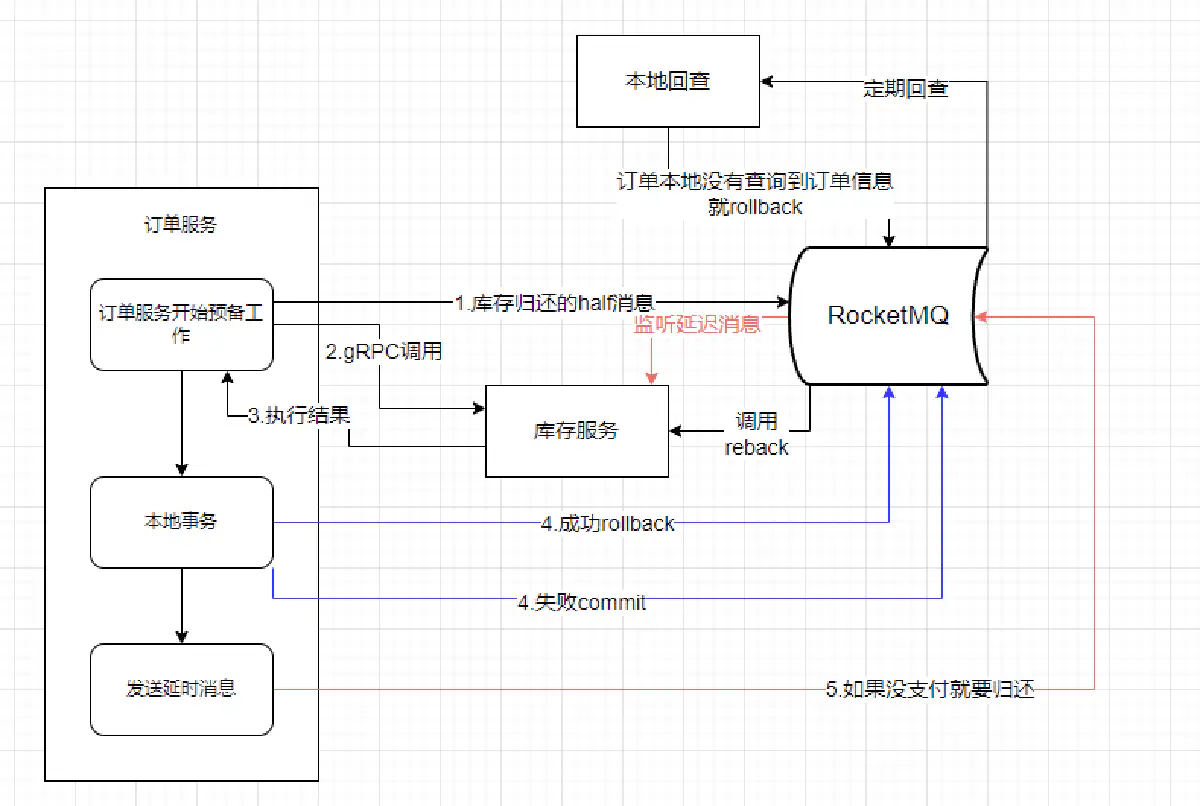Image resolution: width=1200 pixels, height=806 pixels.
Task: Click the 2.gRPC调用 connector label
Action: [383, 352]
